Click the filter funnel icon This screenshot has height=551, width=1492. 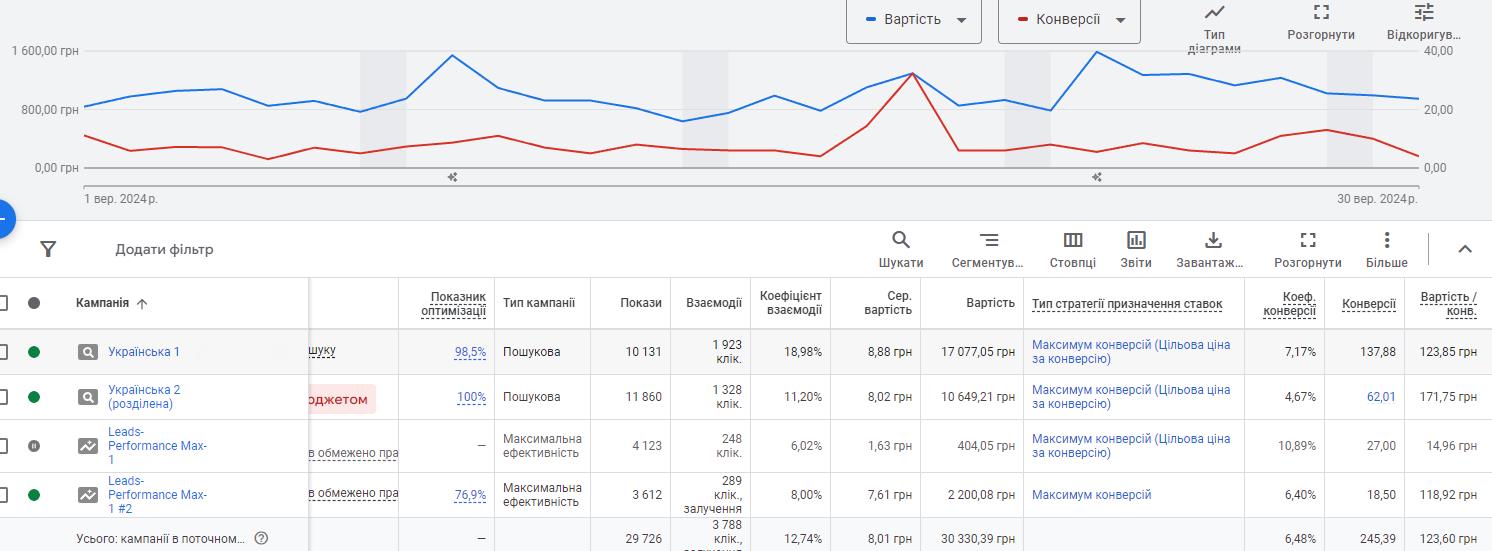(x=48, y=249)
